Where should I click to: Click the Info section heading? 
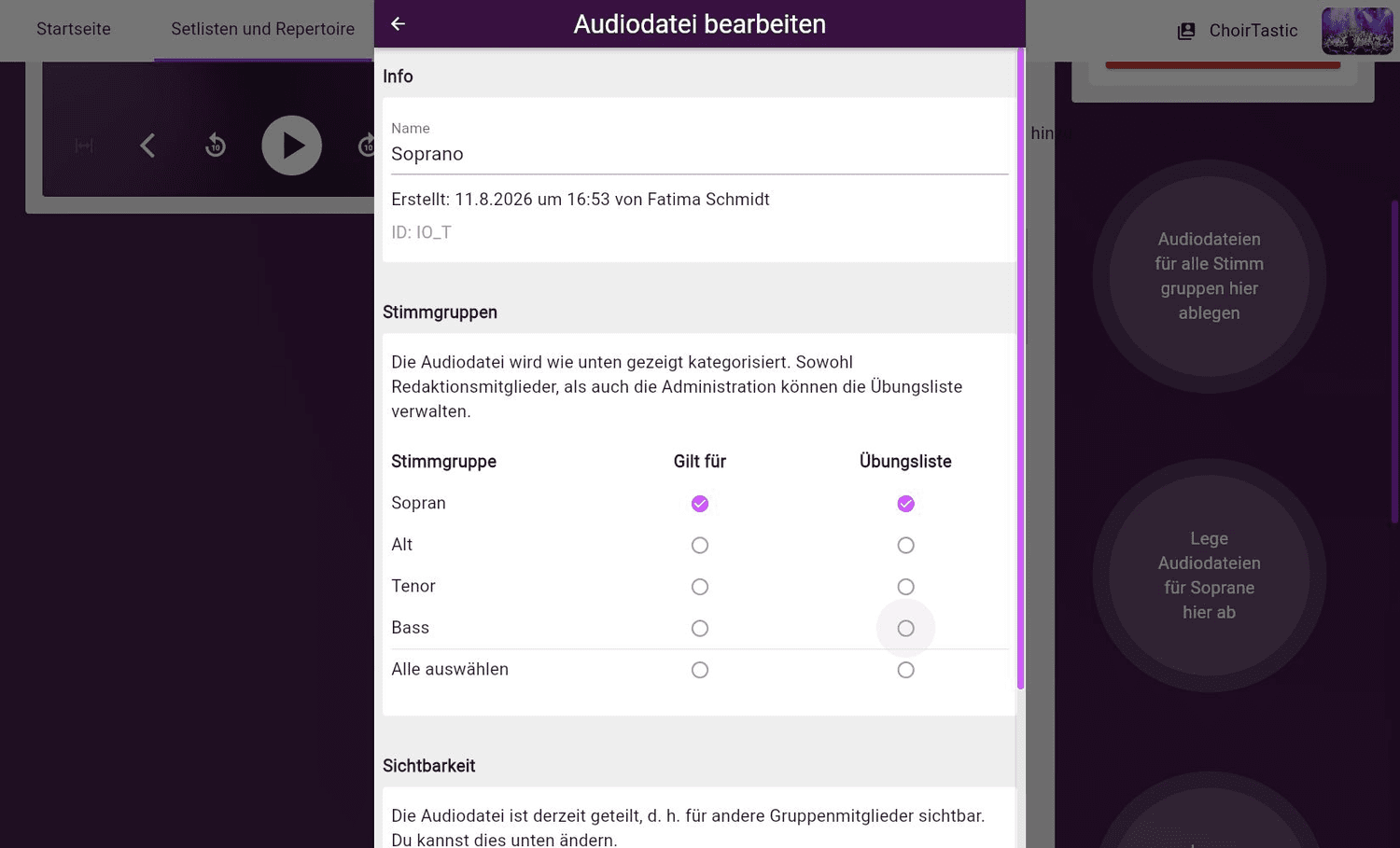[398, 76]
